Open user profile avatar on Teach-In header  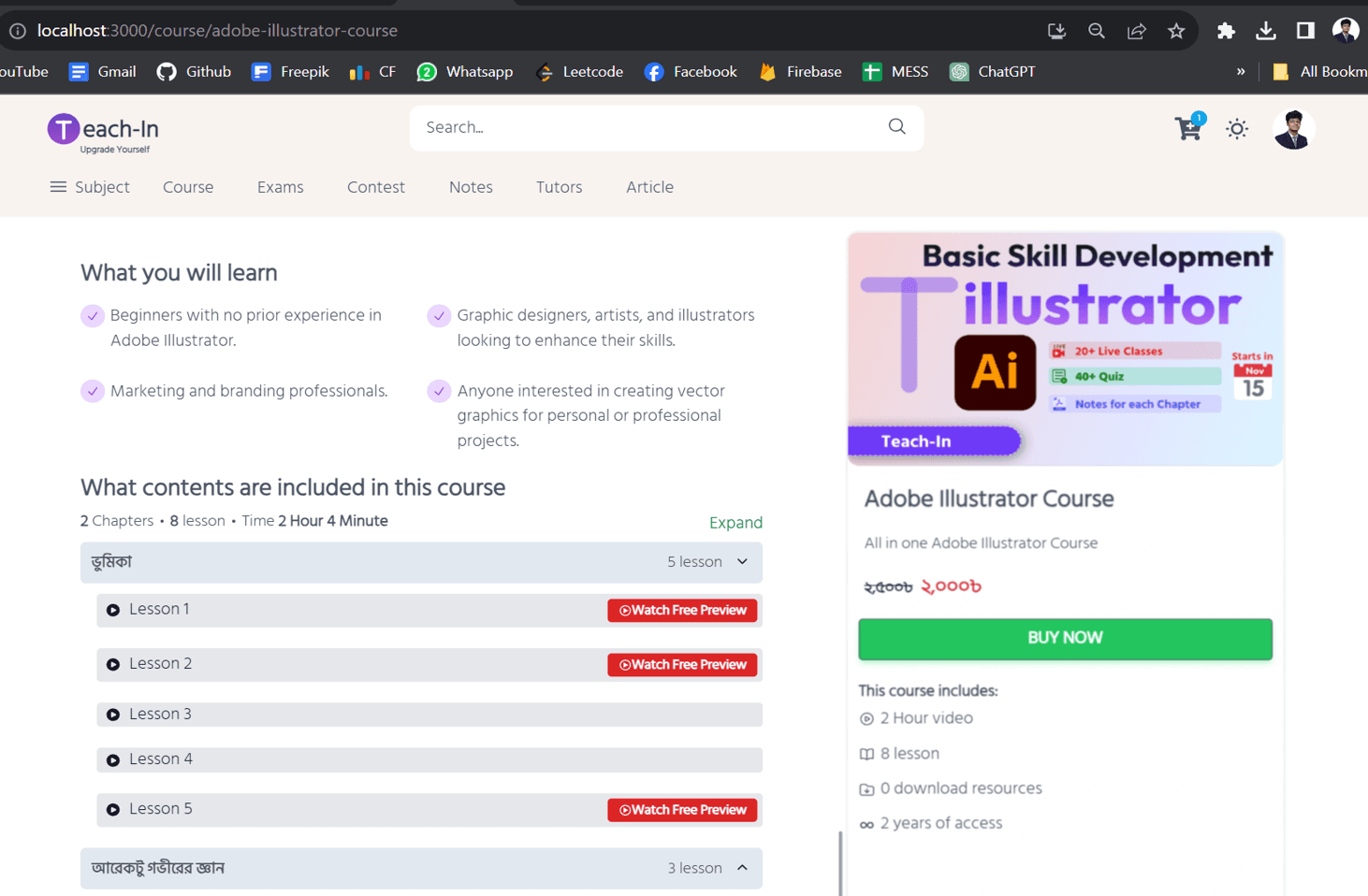(1294, 129)
